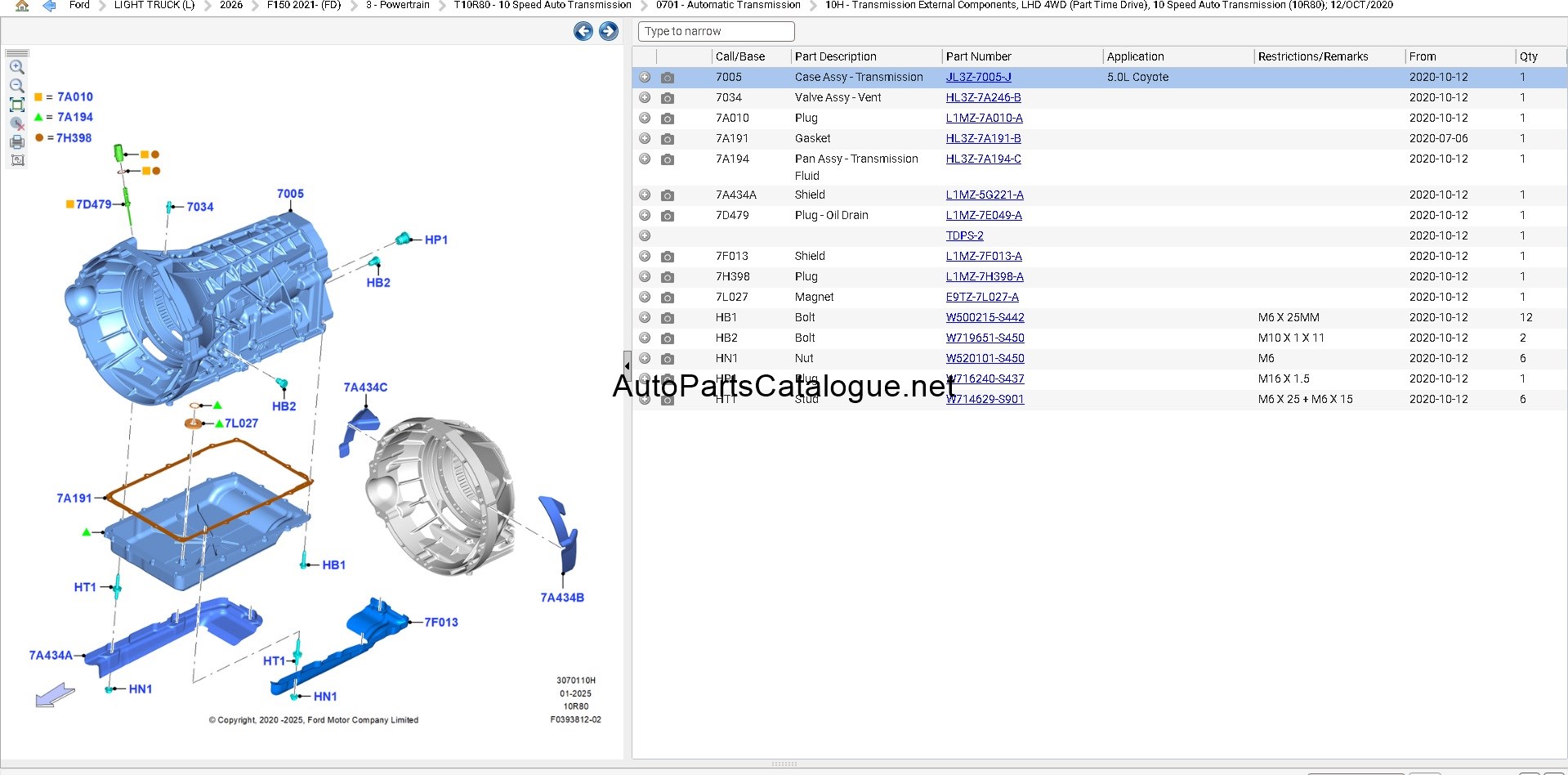1568x775 pixels.
Task: Click the 7F013 callout label in the diagram
Action: [441, 622]
